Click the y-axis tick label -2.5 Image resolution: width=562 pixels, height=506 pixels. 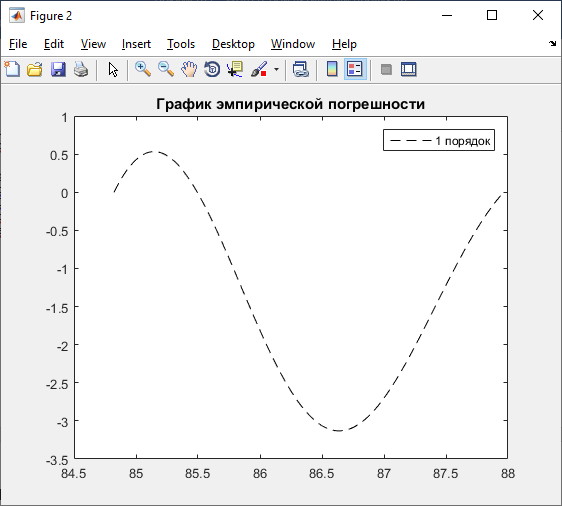[x=57, y=385]
